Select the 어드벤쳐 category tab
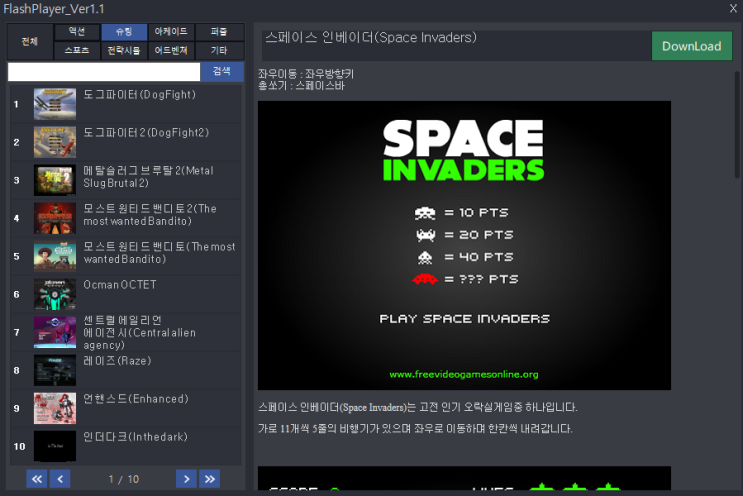 [171, 50]
